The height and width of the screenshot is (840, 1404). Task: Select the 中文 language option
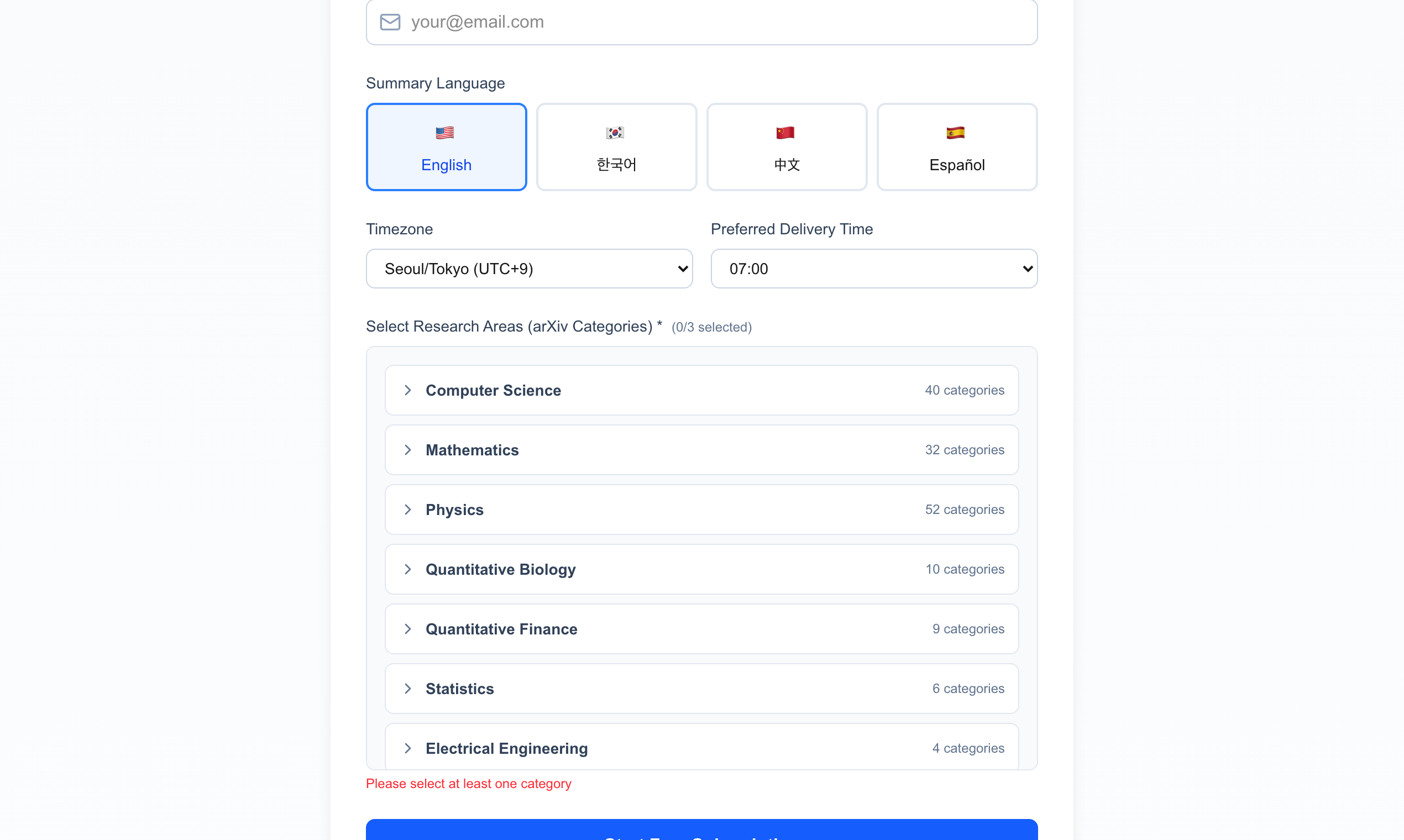click(786, 146)
